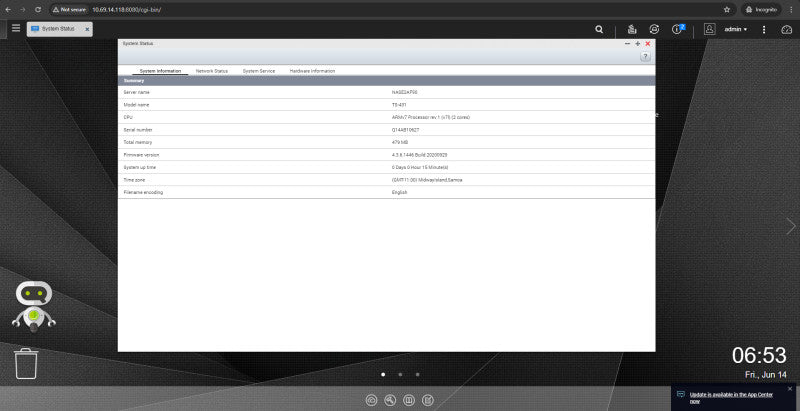Open the Dashboard gauge icon
Viewport: 800px width, 411px height.
click(x=787, y=30)
